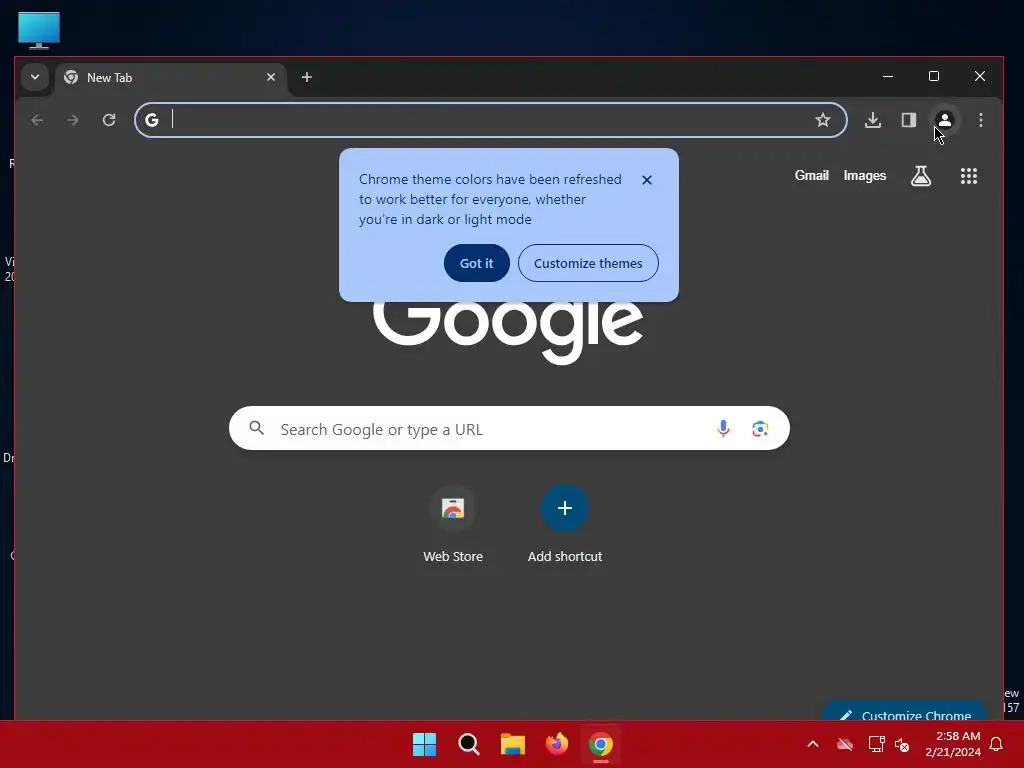1024x768 pixels.
Task: Launch Firefox from the taskbar
Action: click(556, 744)
